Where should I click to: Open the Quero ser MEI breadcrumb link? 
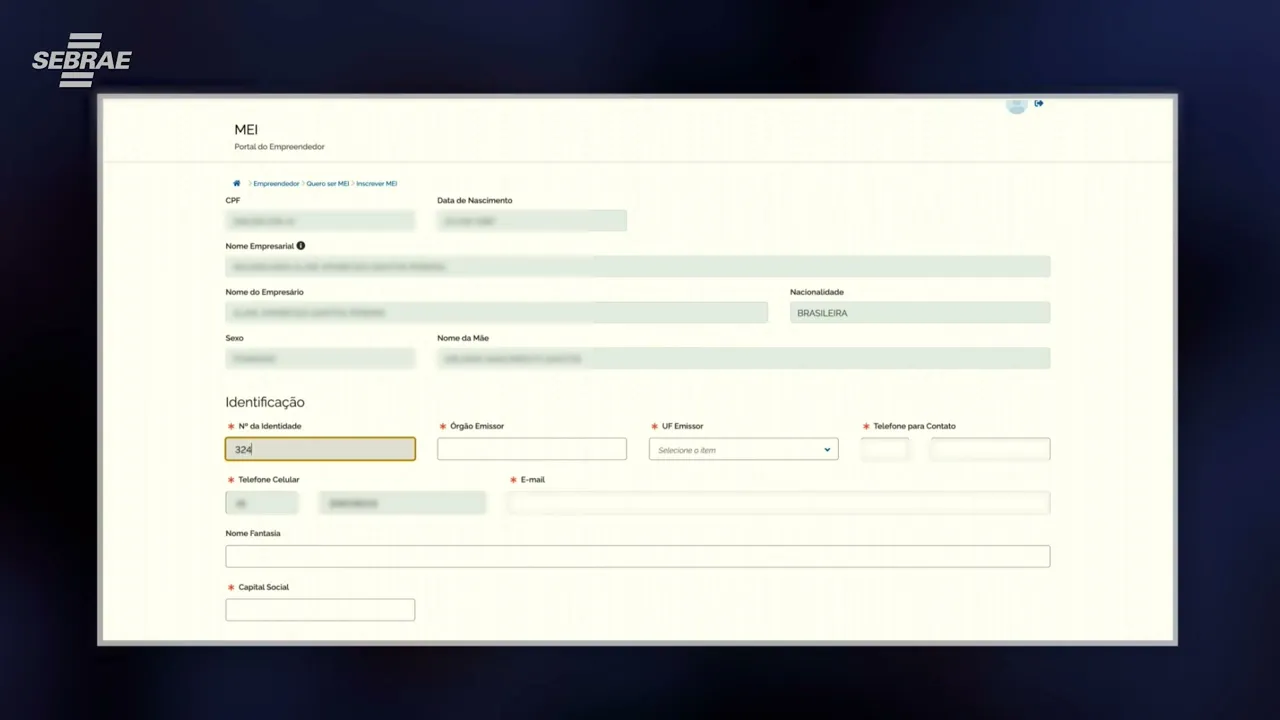[328, 184]
